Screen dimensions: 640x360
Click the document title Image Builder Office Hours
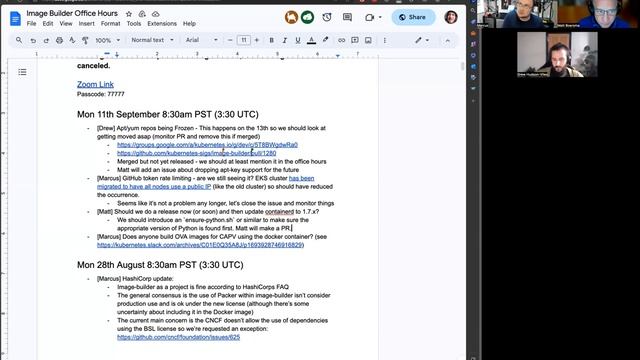tap(72, 13)
